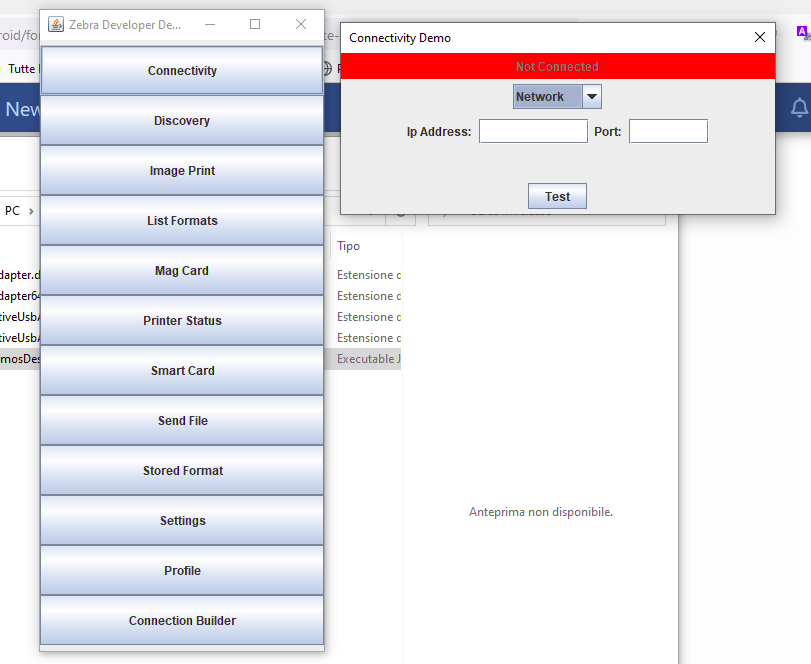Focus the Port input field
The height and width of the screenshot is (664, 811).
click(668, 131)
